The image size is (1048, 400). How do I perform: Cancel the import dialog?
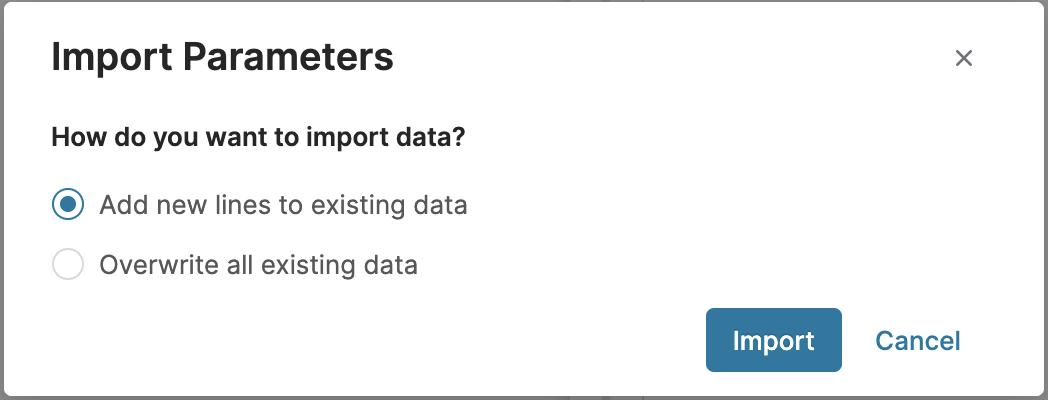pyautogui.click(x=917, y=341)
